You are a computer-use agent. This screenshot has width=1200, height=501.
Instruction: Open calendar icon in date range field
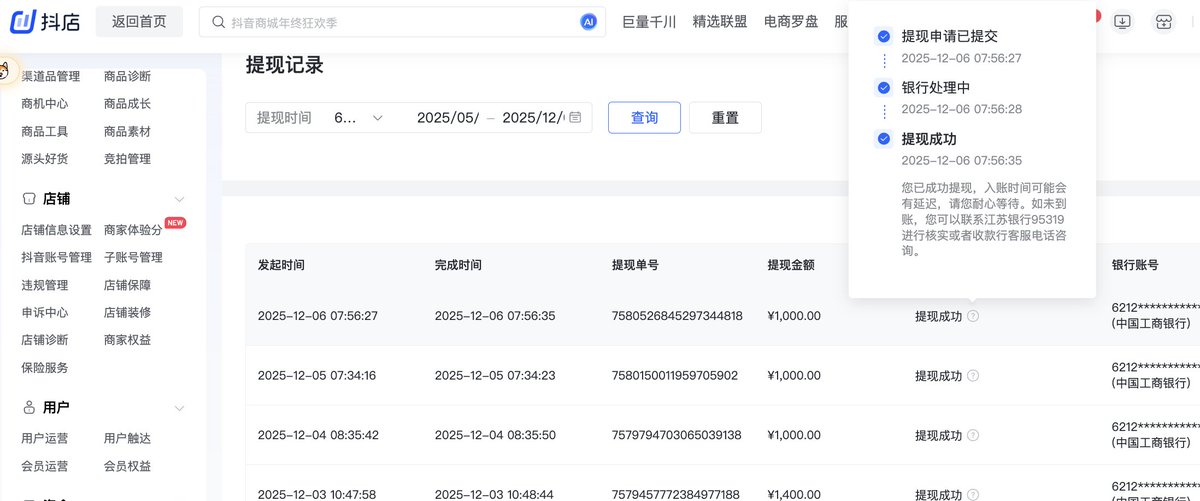pyautogui.click(x=575, y=117)
